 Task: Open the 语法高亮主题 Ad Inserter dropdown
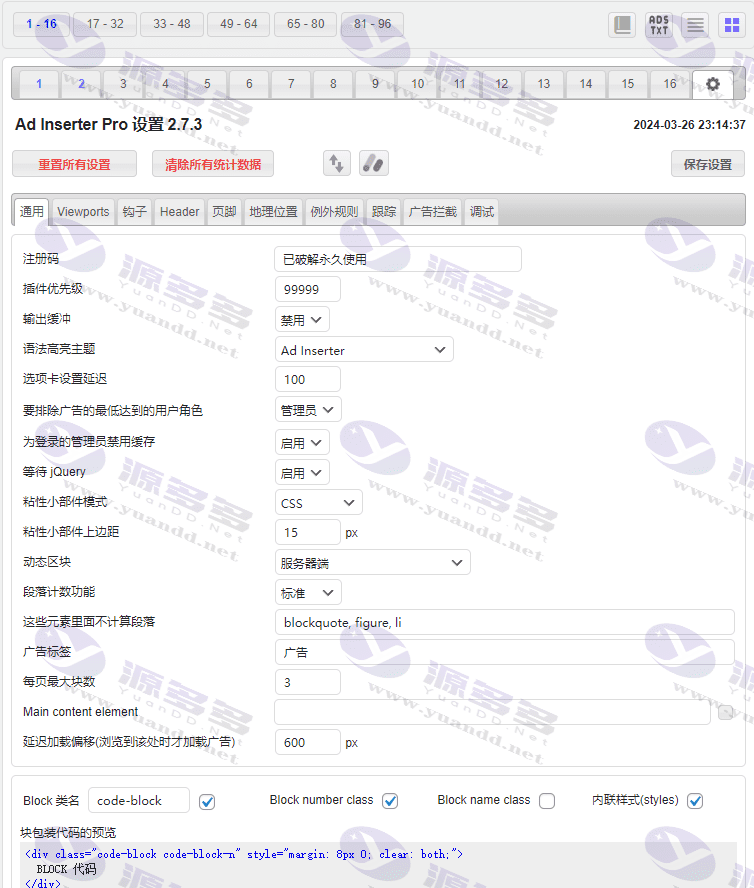coord(364,350)
